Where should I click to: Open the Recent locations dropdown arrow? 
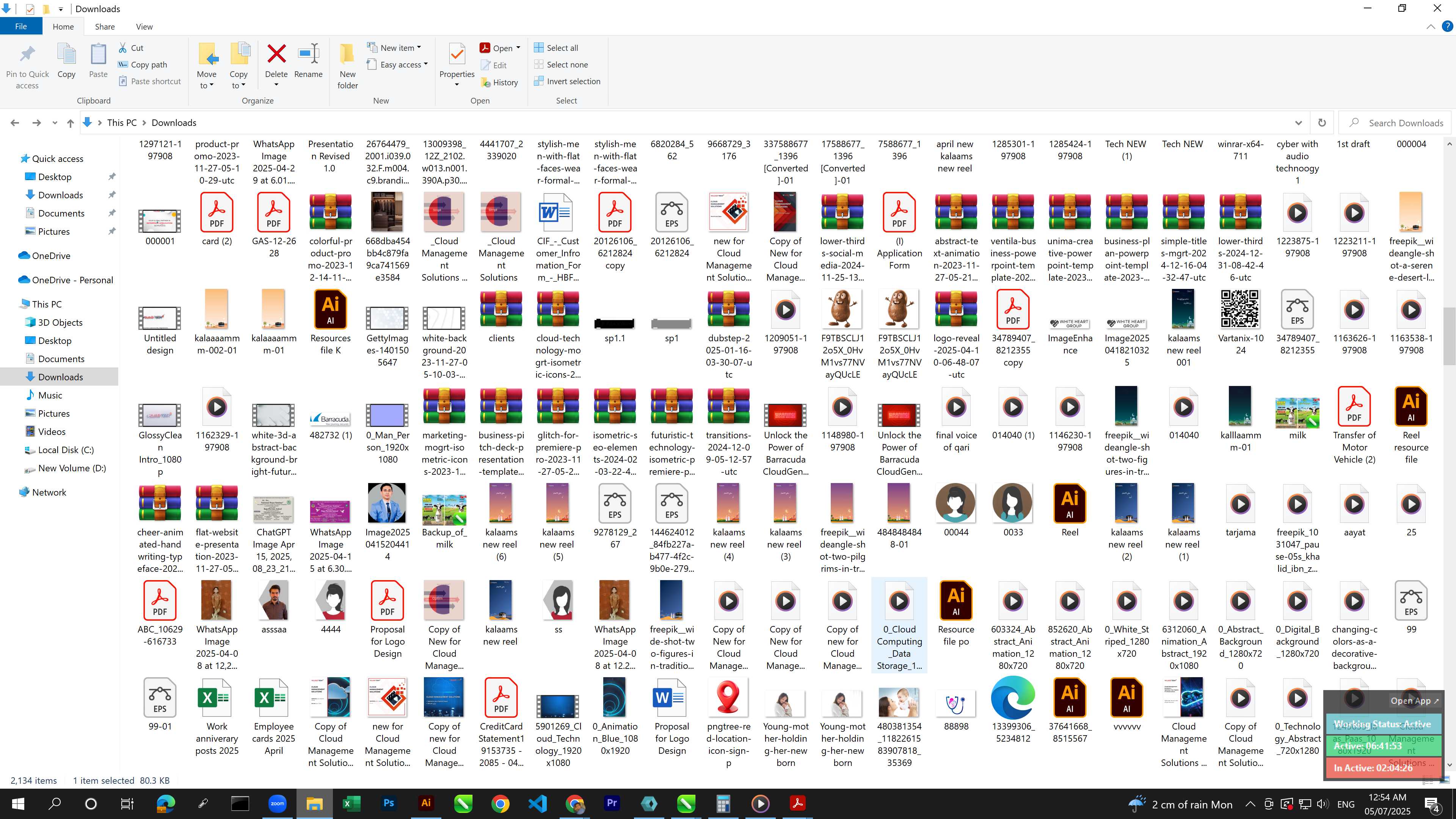[54, 122]
